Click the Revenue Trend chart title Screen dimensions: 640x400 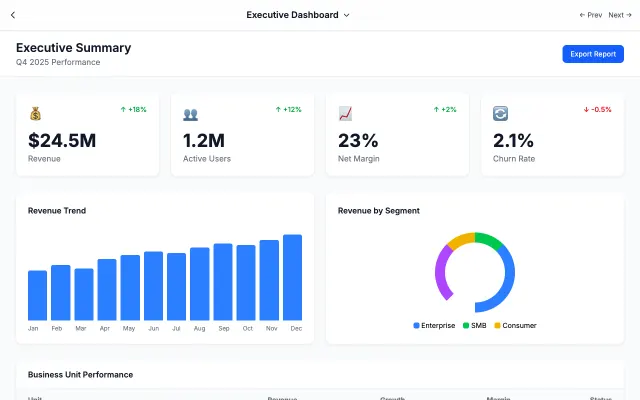[57, 211]
